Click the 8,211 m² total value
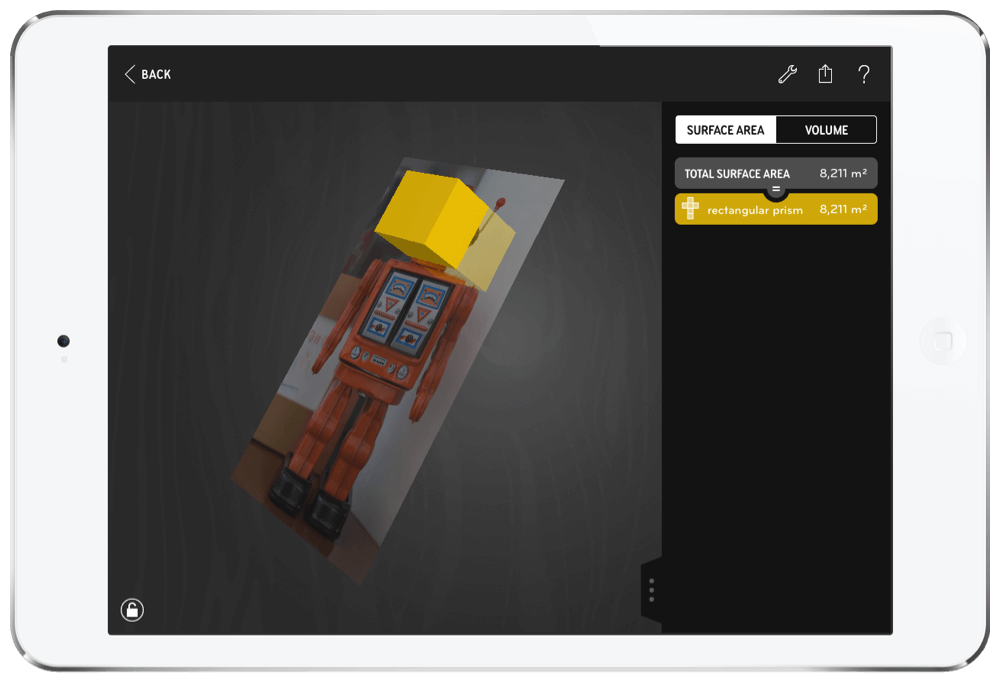Viewport: 1000px width, 686px height. click(x=842, y=173)
